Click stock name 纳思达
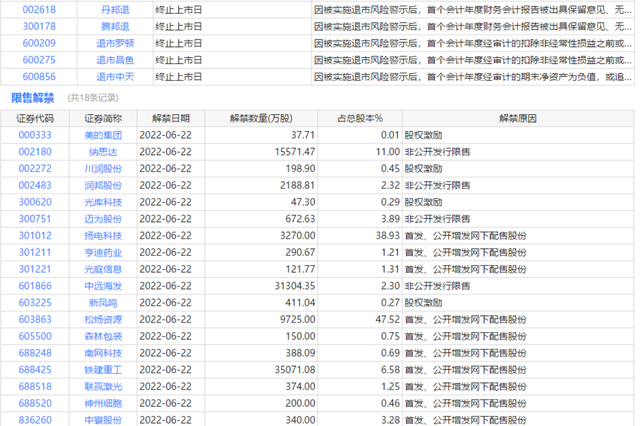The image size is (640, 426). (103, 152)
